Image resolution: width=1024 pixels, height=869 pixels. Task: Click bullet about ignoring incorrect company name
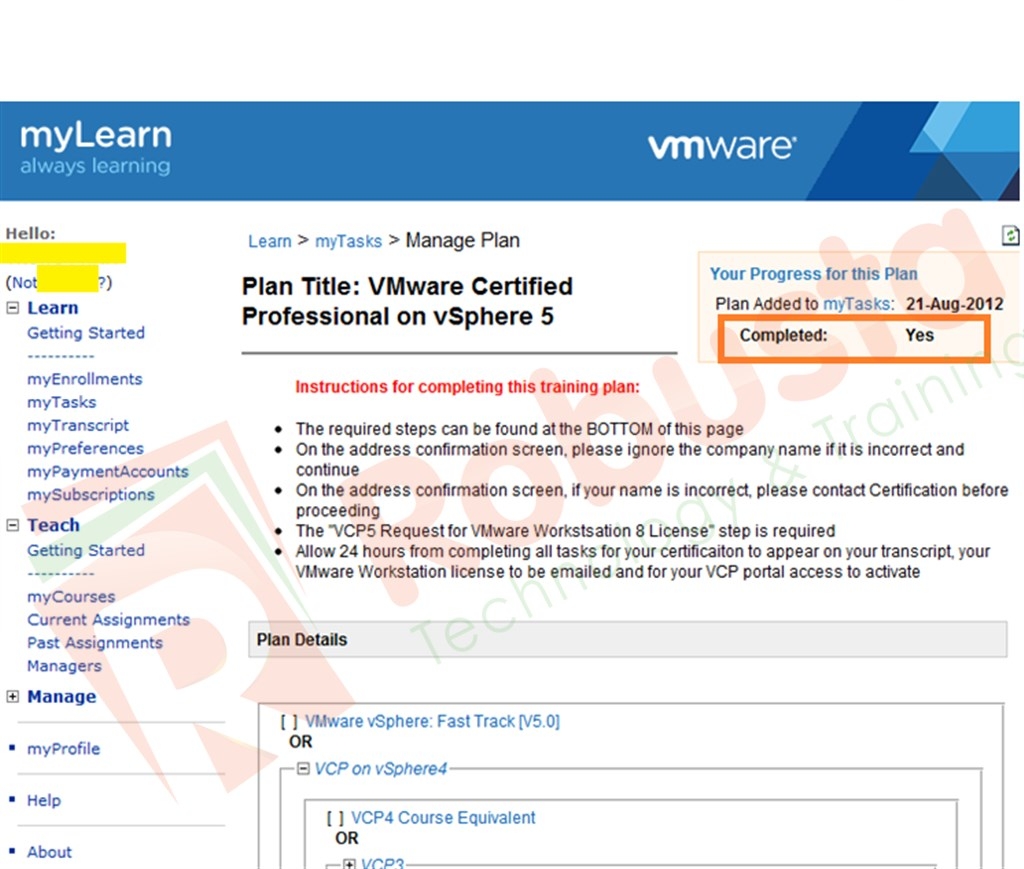tap(630, 460)
